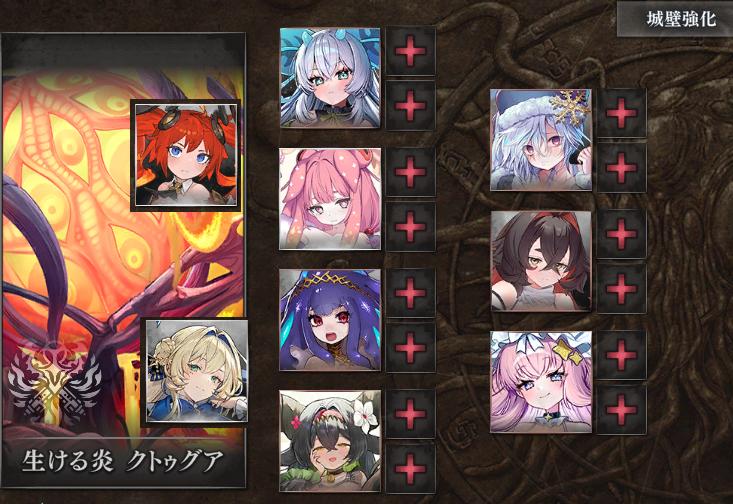Click lower plus slot beside silver-haired character
This screenshot has height=504, width=733.
tap(410, 106)
